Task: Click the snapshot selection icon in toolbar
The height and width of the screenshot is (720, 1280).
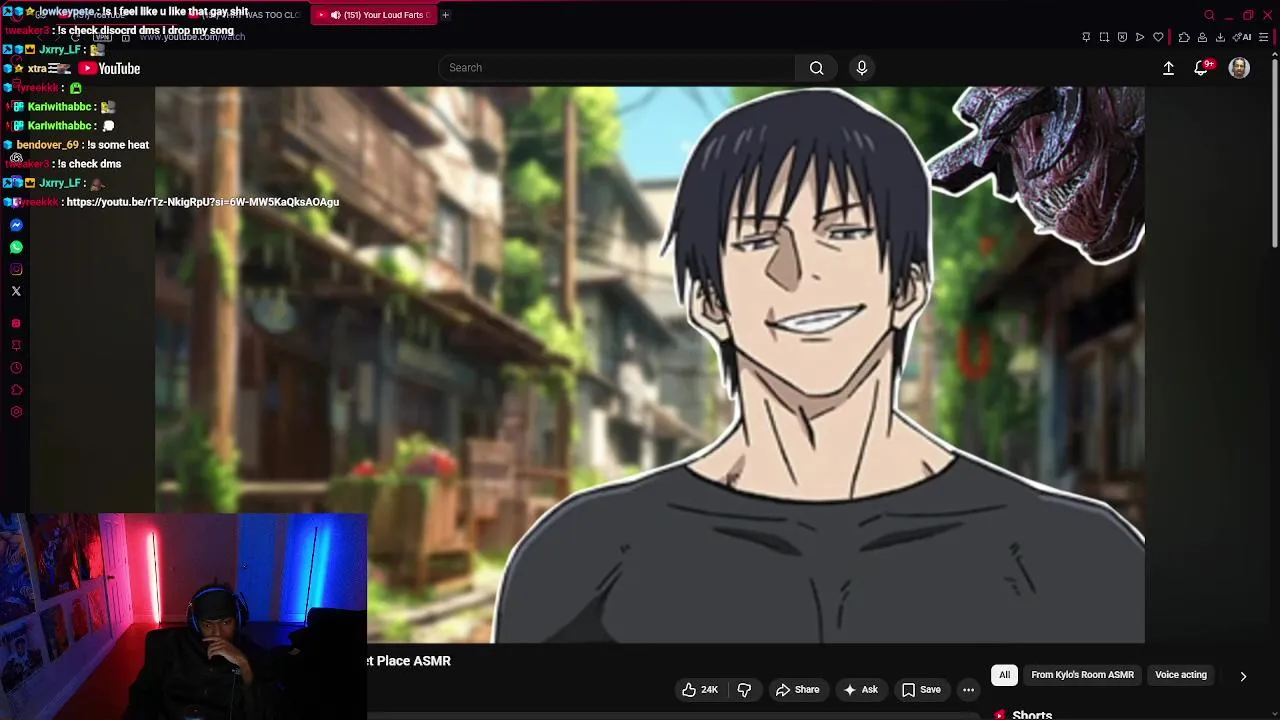Action: coord(1104,37)
